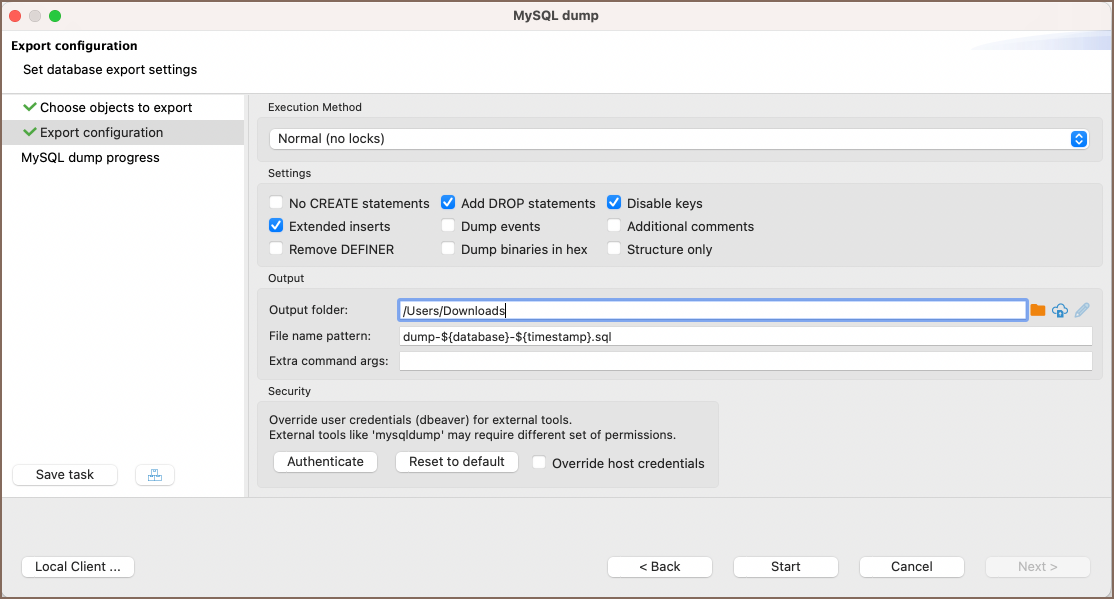Image resolution: width=1114 pixels, height=599 pixels.
Task: Click the pencil edit icon next to Output folder
Action: point(1082,311)
